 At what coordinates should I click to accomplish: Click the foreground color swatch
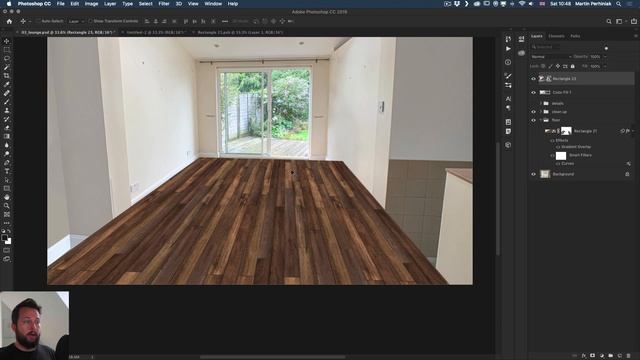(4, 238)
